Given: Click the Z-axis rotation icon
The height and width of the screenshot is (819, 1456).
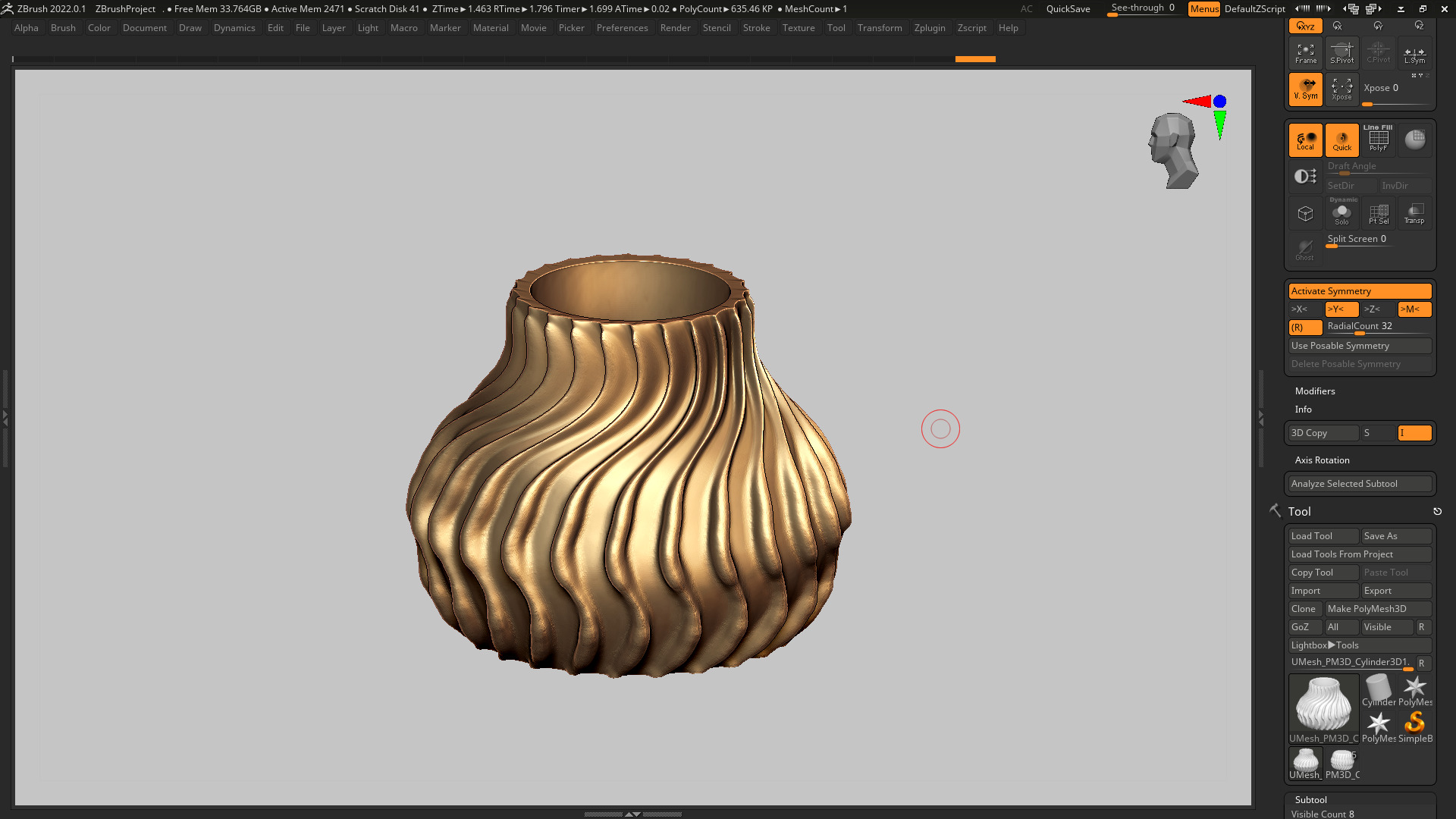Looking at the screenshot, I should (x=1419, y=26).
